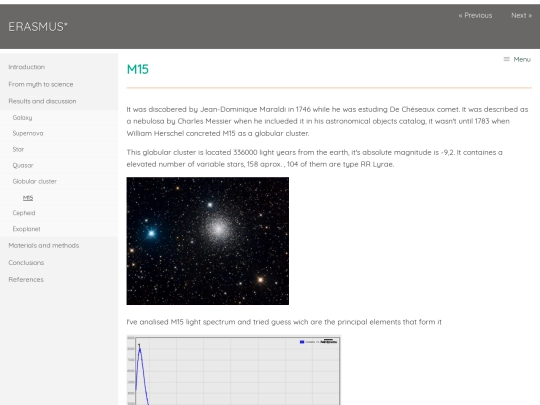This screenshot has width=540, height=405.
Task: Click the sentence about analysed M15 light spectrum
Action: pyautogui.click(x=284, y=322)
